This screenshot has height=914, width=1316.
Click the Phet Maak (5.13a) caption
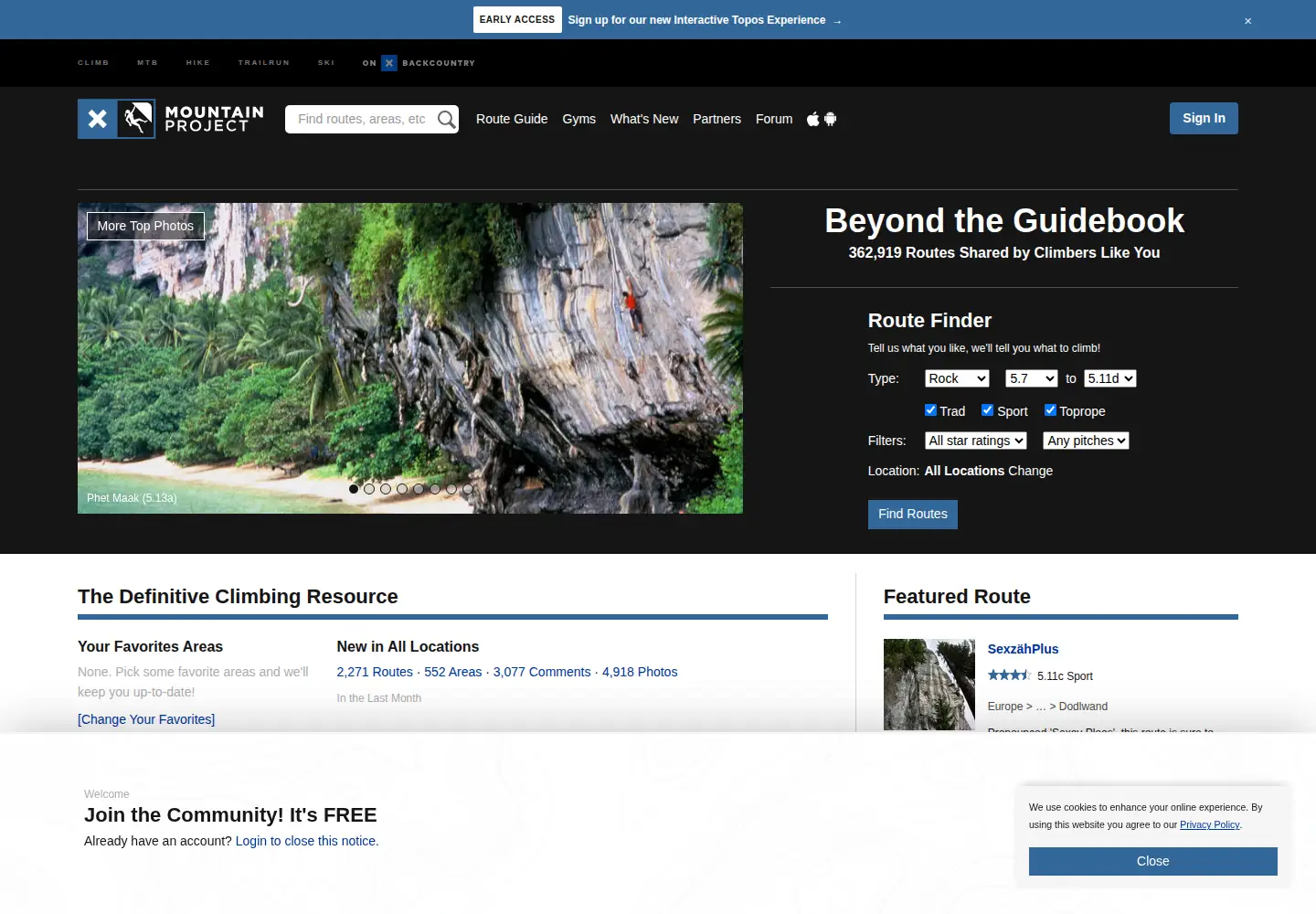132,498
